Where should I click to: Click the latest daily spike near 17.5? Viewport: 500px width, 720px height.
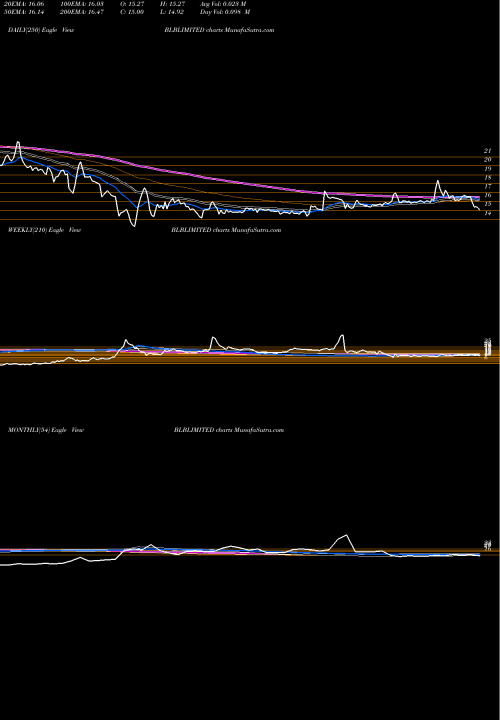pyautogui.click(x=438, y=181)
